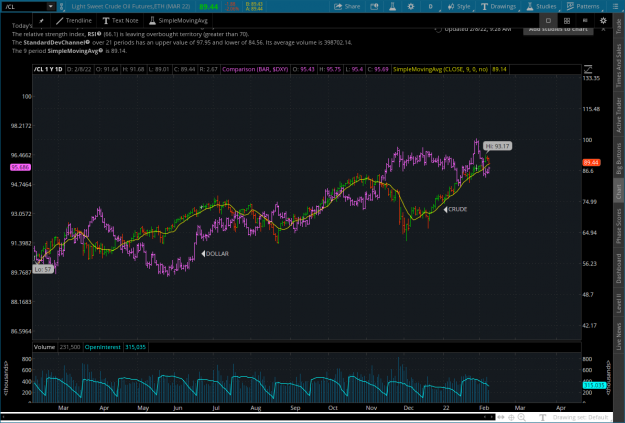Click the zoom magnifier icon at bottom
The height and width of the screenshot is (423, 625).
(x=521, y=417)
